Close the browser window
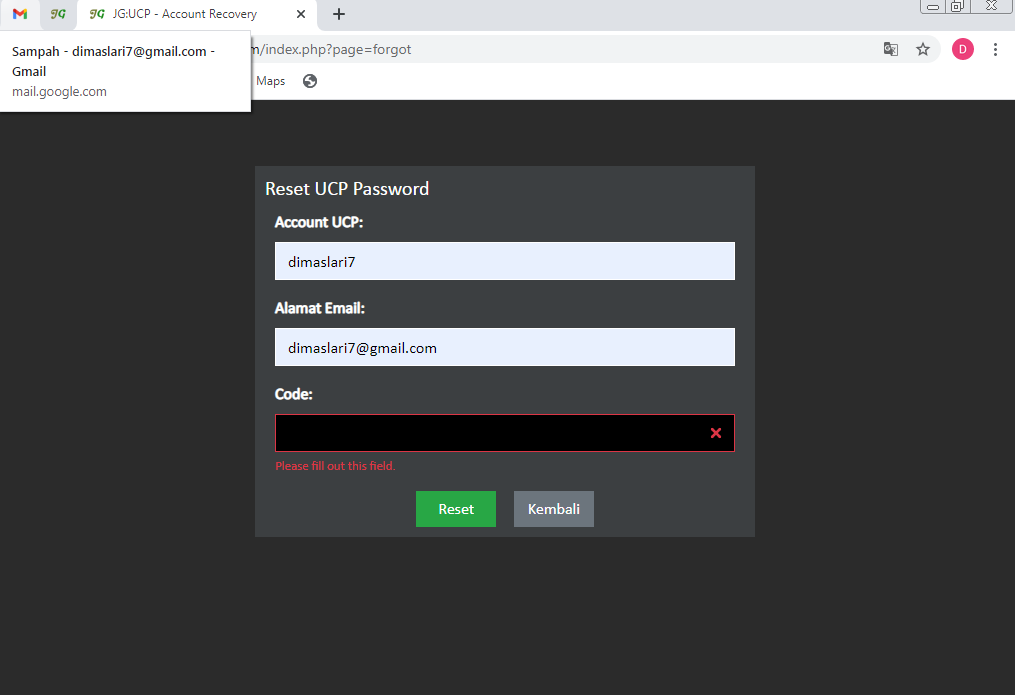This screenshot has width=1015, height=695. [x=991, y=6]
